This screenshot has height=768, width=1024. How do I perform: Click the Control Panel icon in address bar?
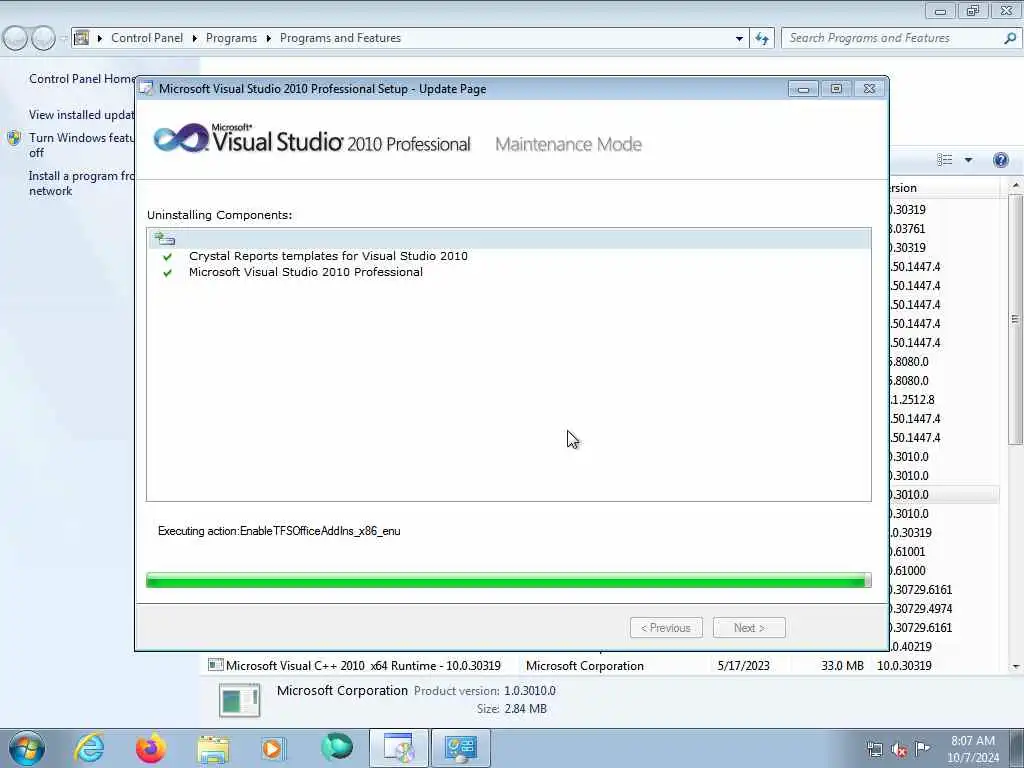[82, 38]
